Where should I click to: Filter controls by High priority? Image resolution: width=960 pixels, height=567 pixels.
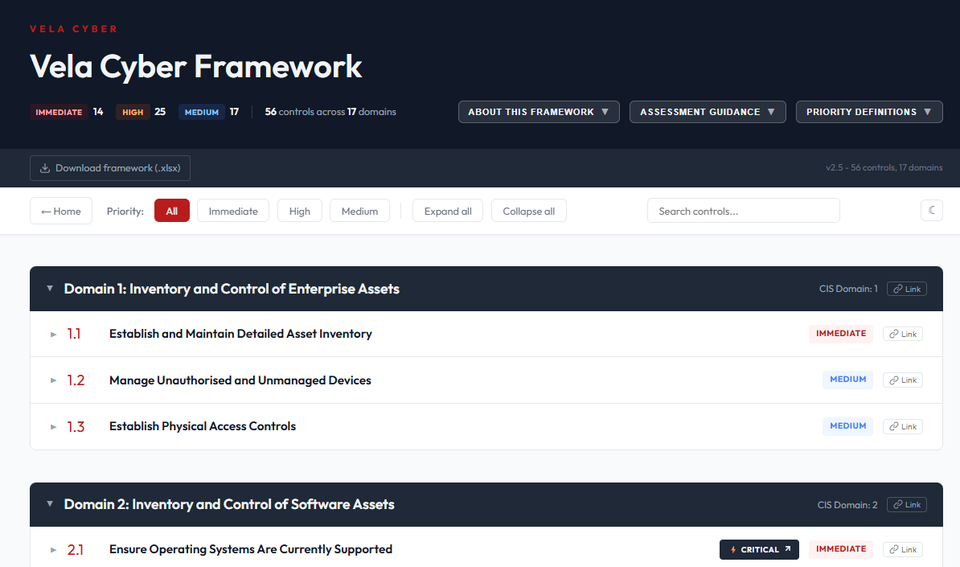pyautogui.click(x=299, y=211)
